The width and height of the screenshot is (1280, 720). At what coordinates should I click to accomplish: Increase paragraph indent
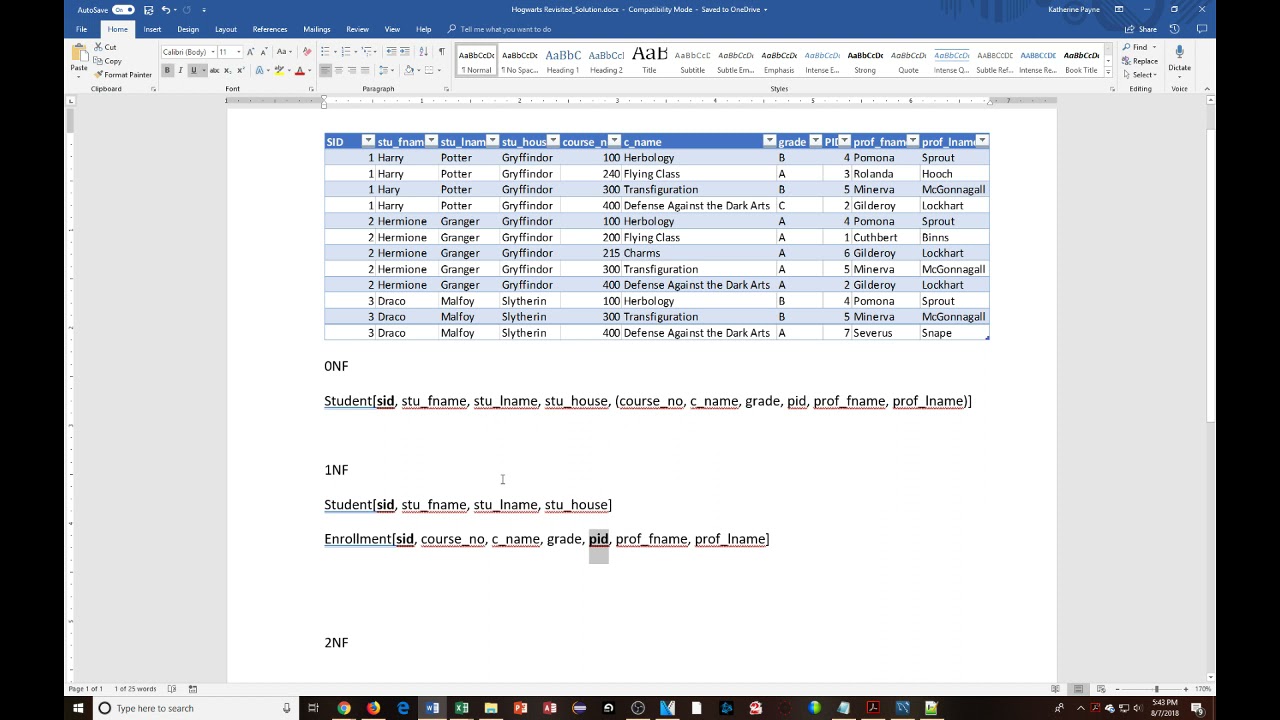click(404, 52)
